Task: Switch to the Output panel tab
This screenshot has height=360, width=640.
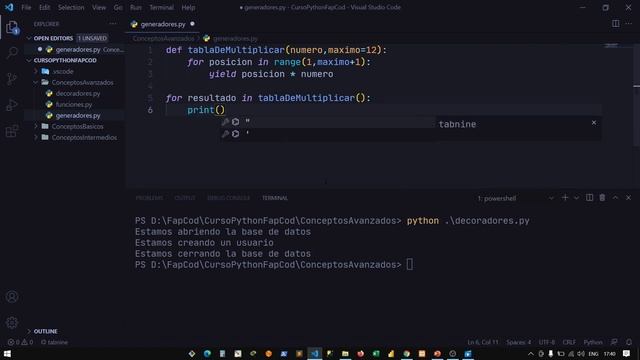Action: click(x=185, y=198)
